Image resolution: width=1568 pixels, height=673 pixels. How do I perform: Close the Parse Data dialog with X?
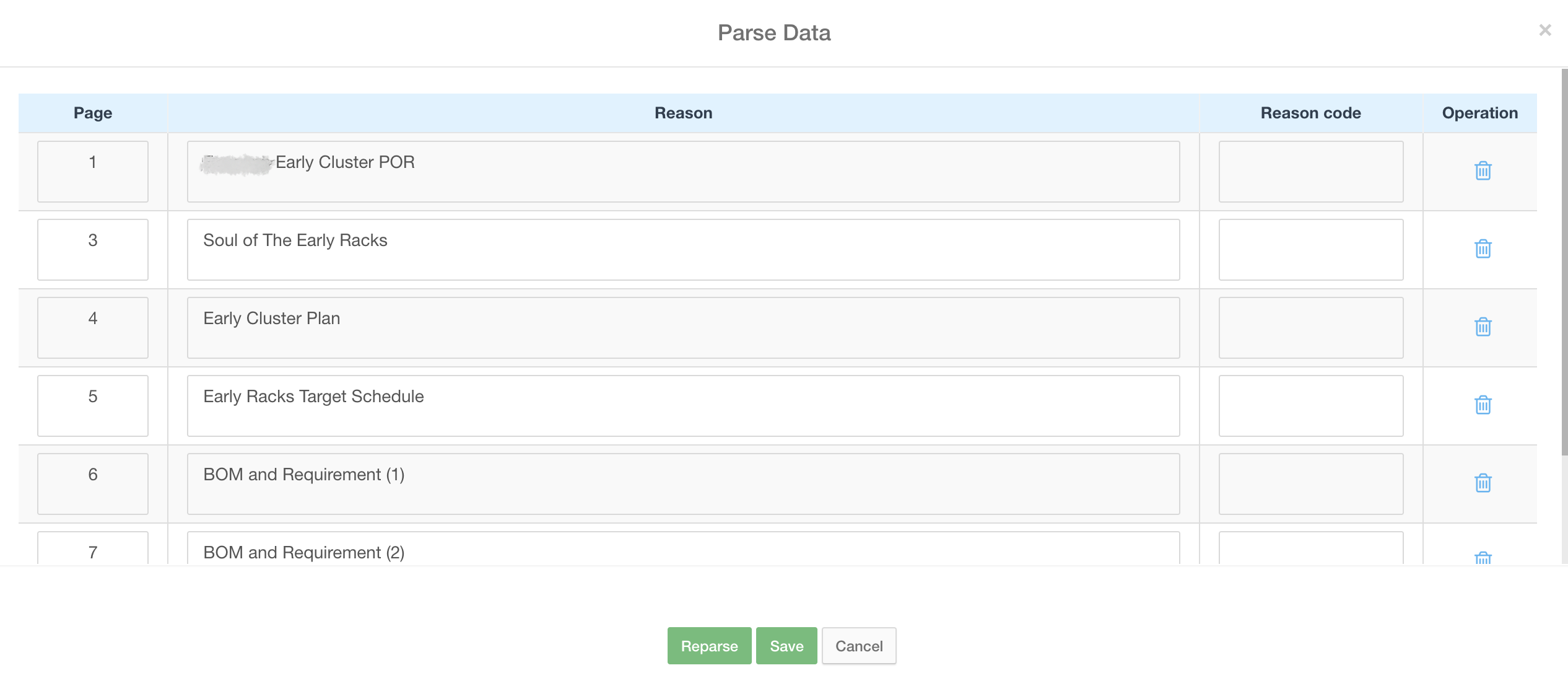tap(1544, 30)
